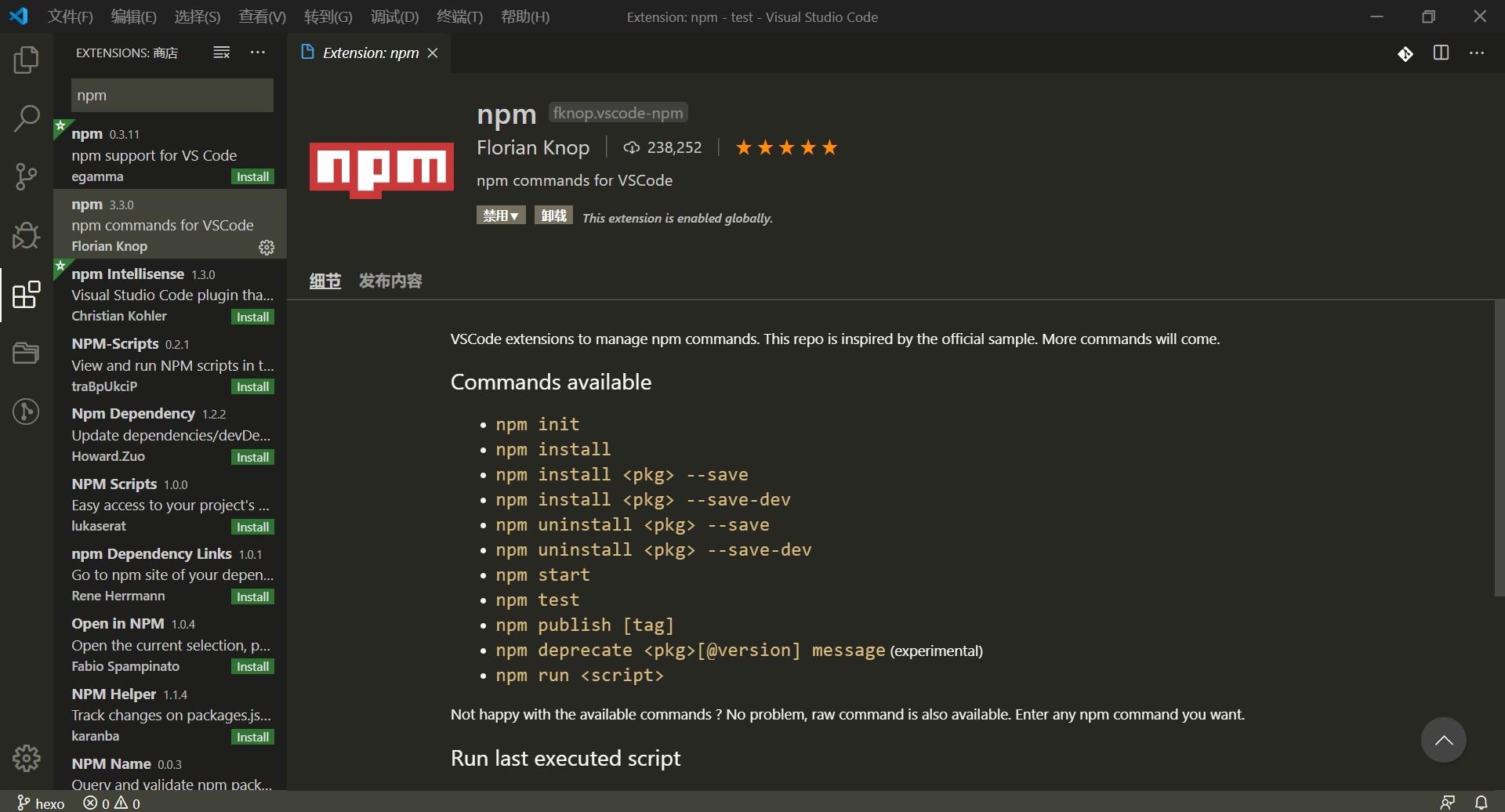This screenshot has width=1505, height=812.
Task: Open the Extensions view icon
Action: click(26, 295)
